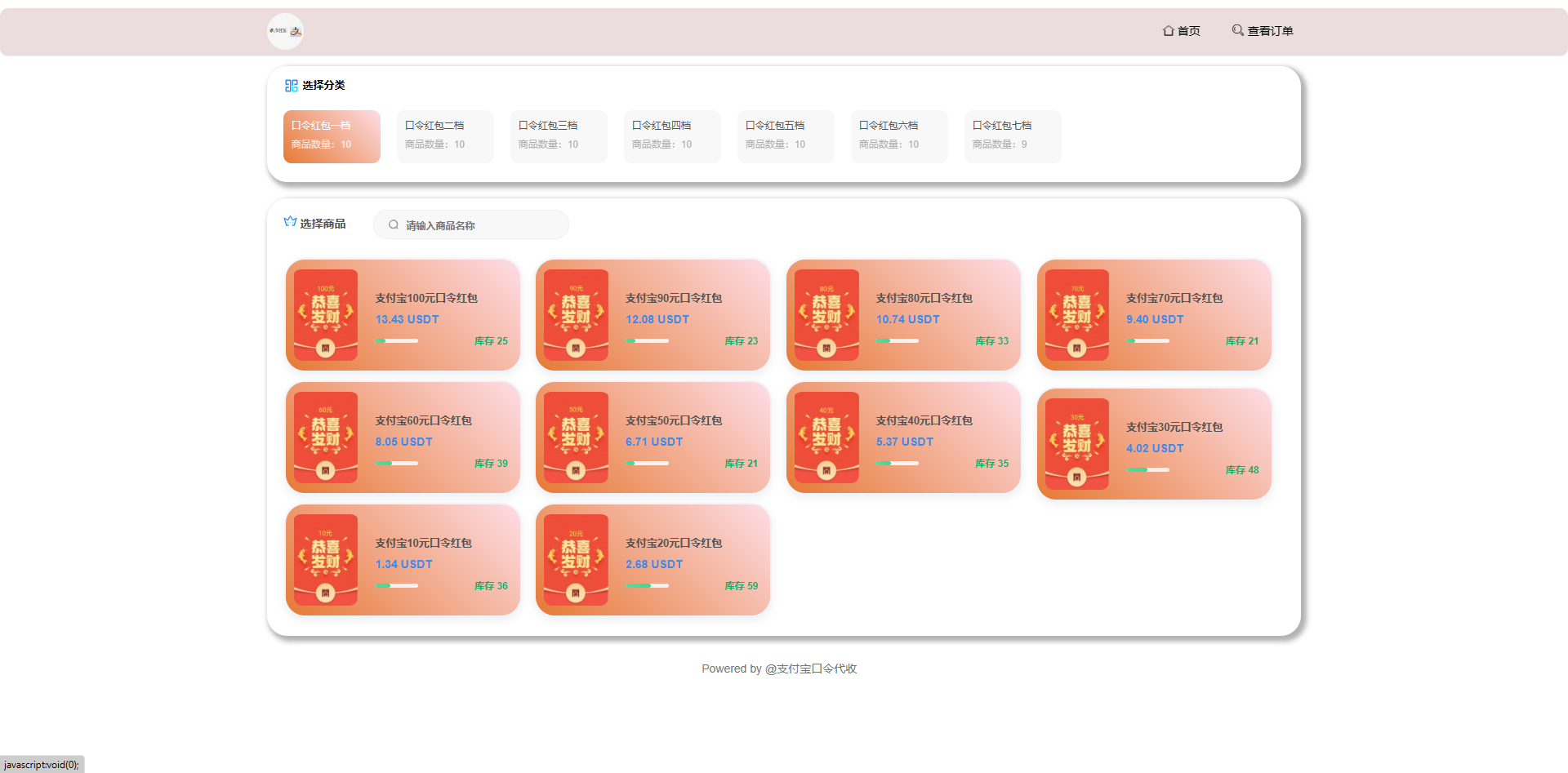Open the 支付宝40元口令红包 product title

coord(924,420)
